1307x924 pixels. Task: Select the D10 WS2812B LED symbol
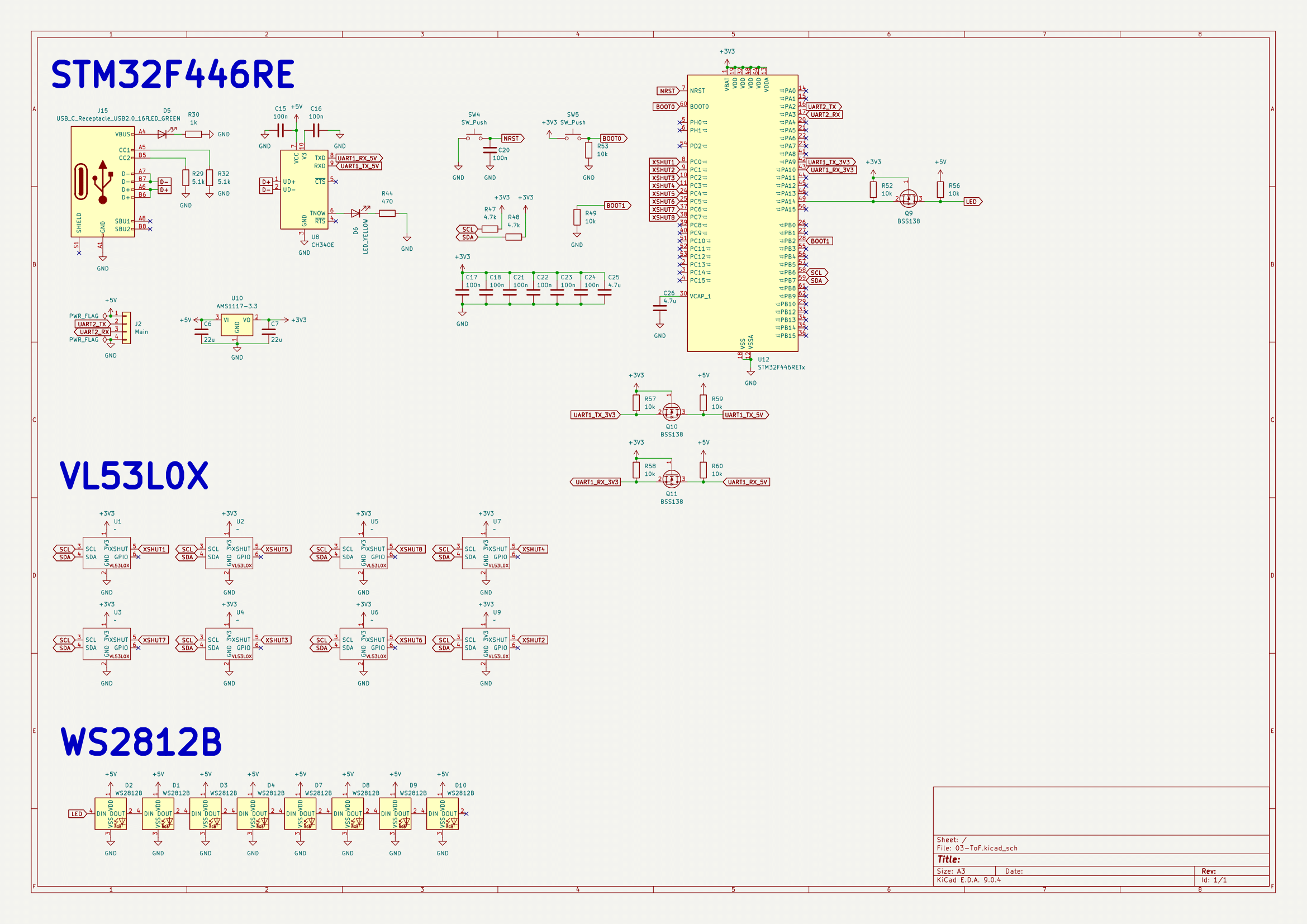(443, 813)
